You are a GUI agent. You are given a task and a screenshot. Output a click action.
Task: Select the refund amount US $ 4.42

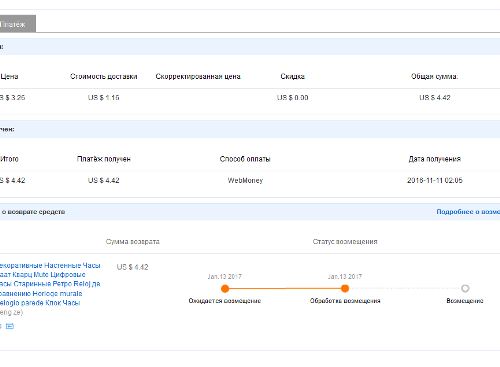[x=132, y=267]
